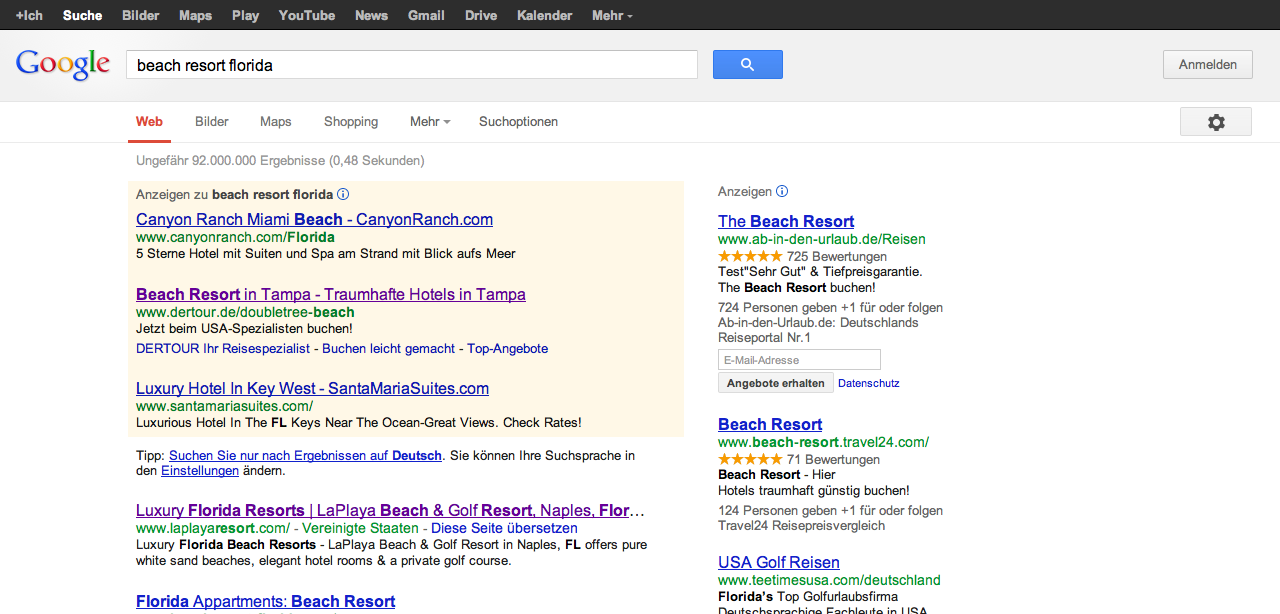1280x614 pixels.
Task: Click the Google logo
Action: pyautogui.click(x=63, y=65)
